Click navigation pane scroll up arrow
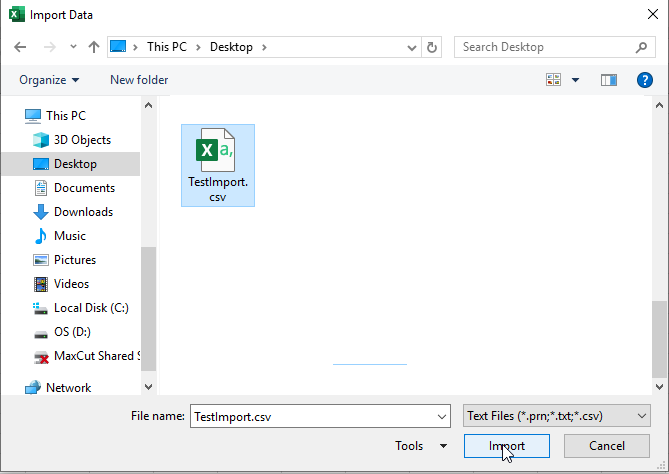Viewport: 669px width, 474px height. point(148,105)
